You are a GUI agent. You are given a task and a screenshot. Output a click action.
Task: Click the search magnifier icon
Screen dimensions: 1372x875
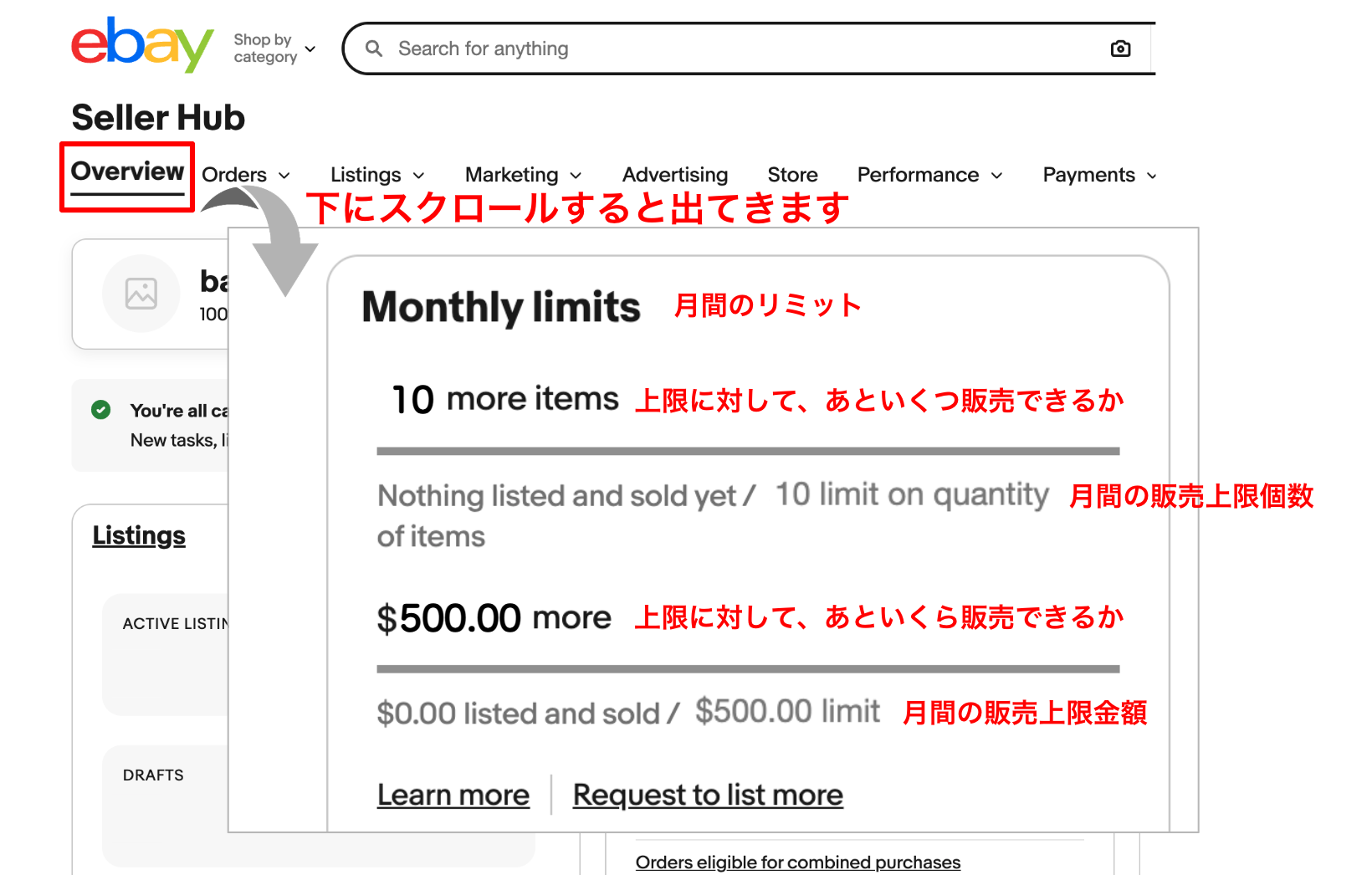(374, 49)
